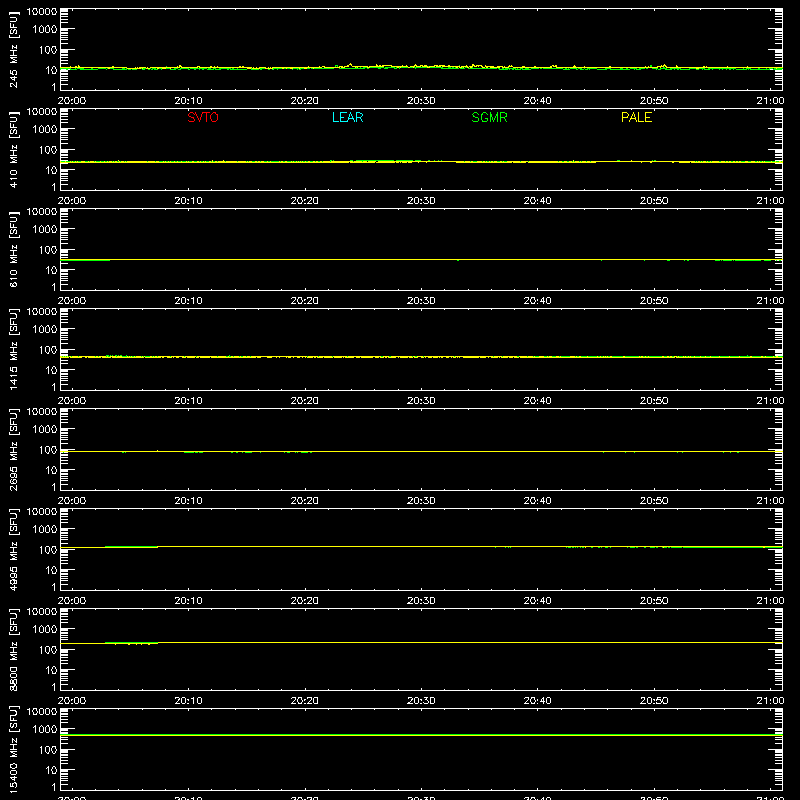800x800 pixels.
Task: Click 20:40 tick under the 4995 MHz plot
Action: [537, 601]
